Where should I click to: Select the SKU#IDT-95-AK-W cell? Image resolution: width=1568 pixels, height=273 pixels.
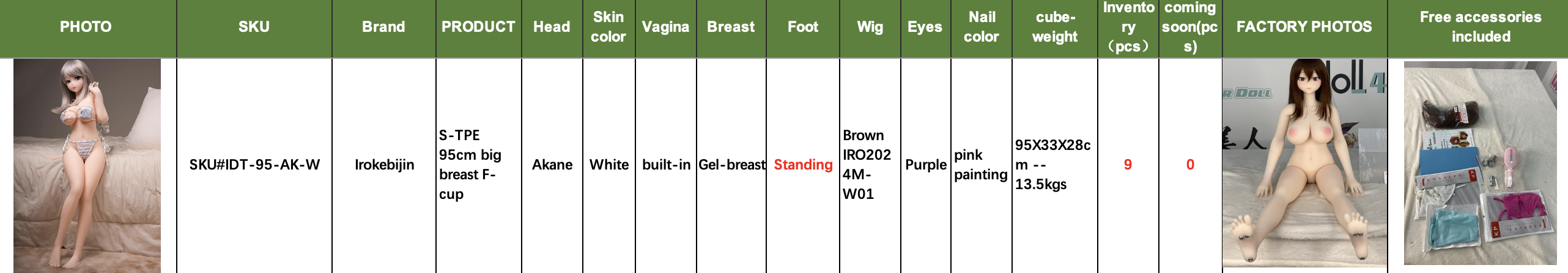pyautogui.click(x=254, y=165)
